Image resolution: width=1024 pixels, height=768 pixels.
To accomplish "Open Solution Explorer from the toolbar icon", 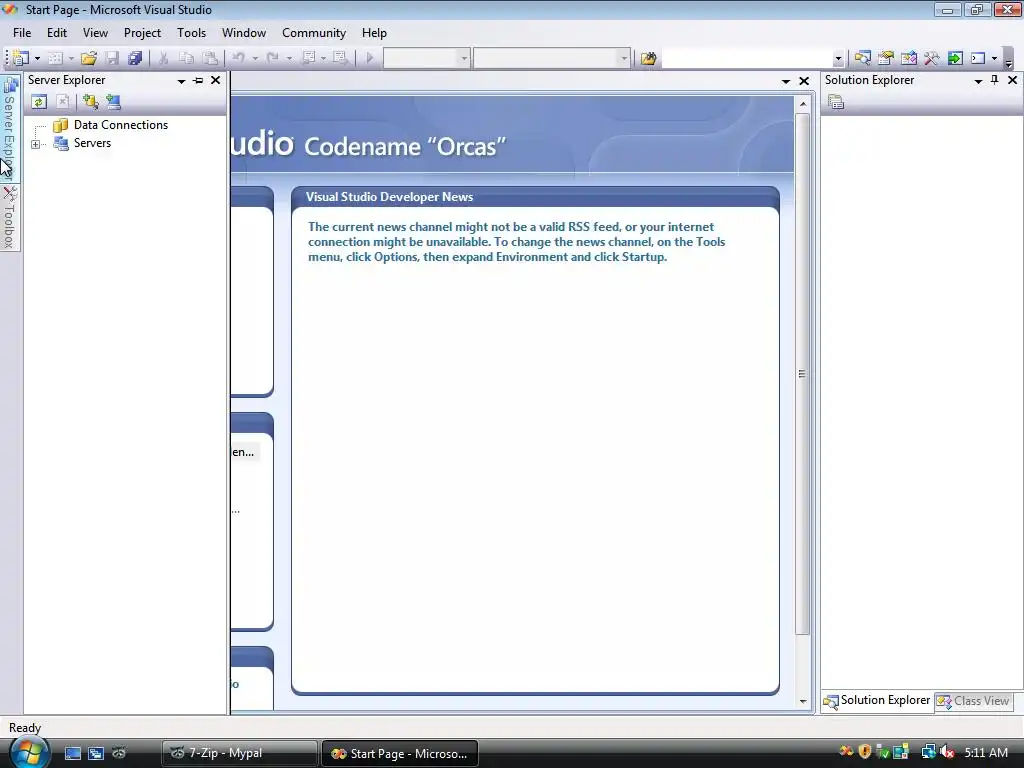I will (x=862, y=58).
